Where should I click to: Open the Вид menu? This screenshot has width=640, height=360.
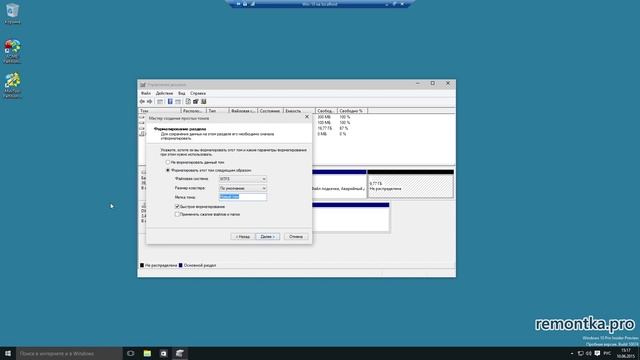[182, 93]
